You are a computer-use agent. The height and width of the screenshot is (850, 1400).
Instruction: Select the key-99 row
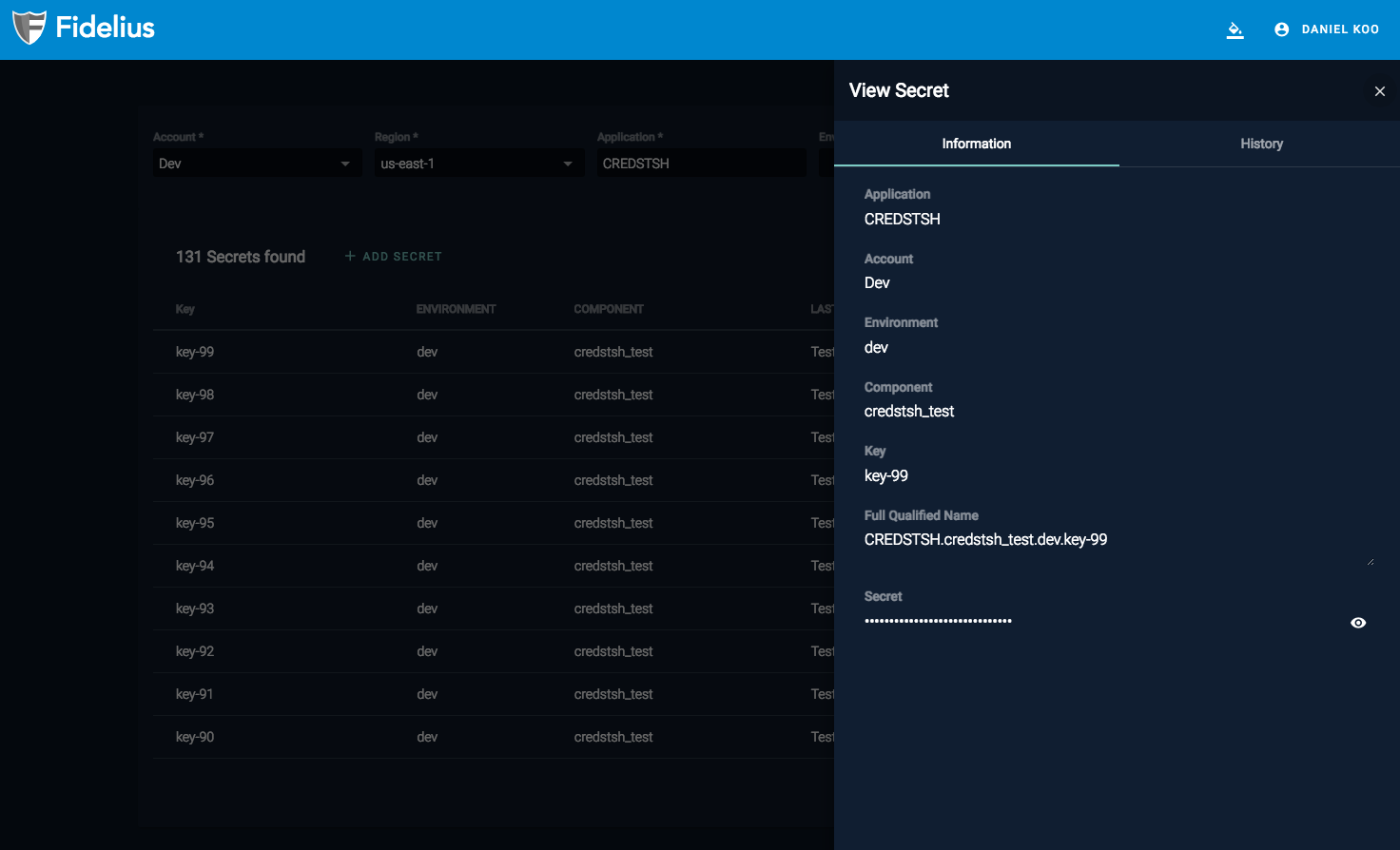[x=494, y=352]
